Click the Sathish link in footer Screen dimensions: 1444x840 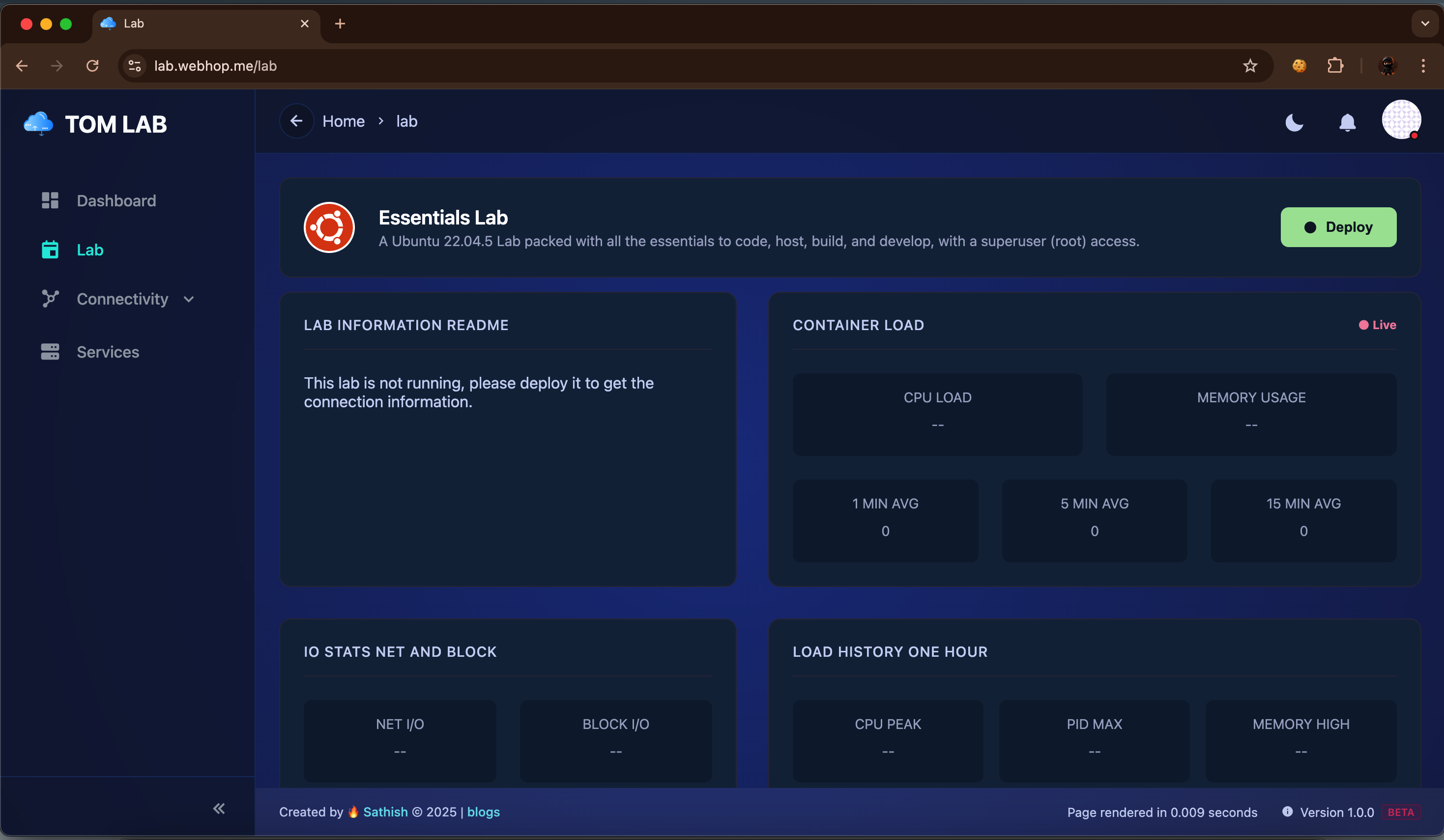[x=384, y=812]
